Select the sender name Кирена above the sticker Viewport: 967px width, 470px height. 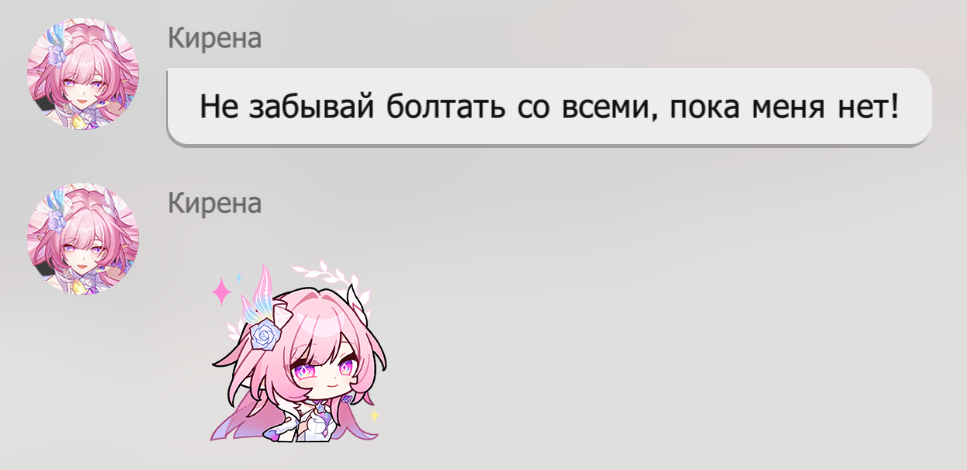(x=215, y=203)
